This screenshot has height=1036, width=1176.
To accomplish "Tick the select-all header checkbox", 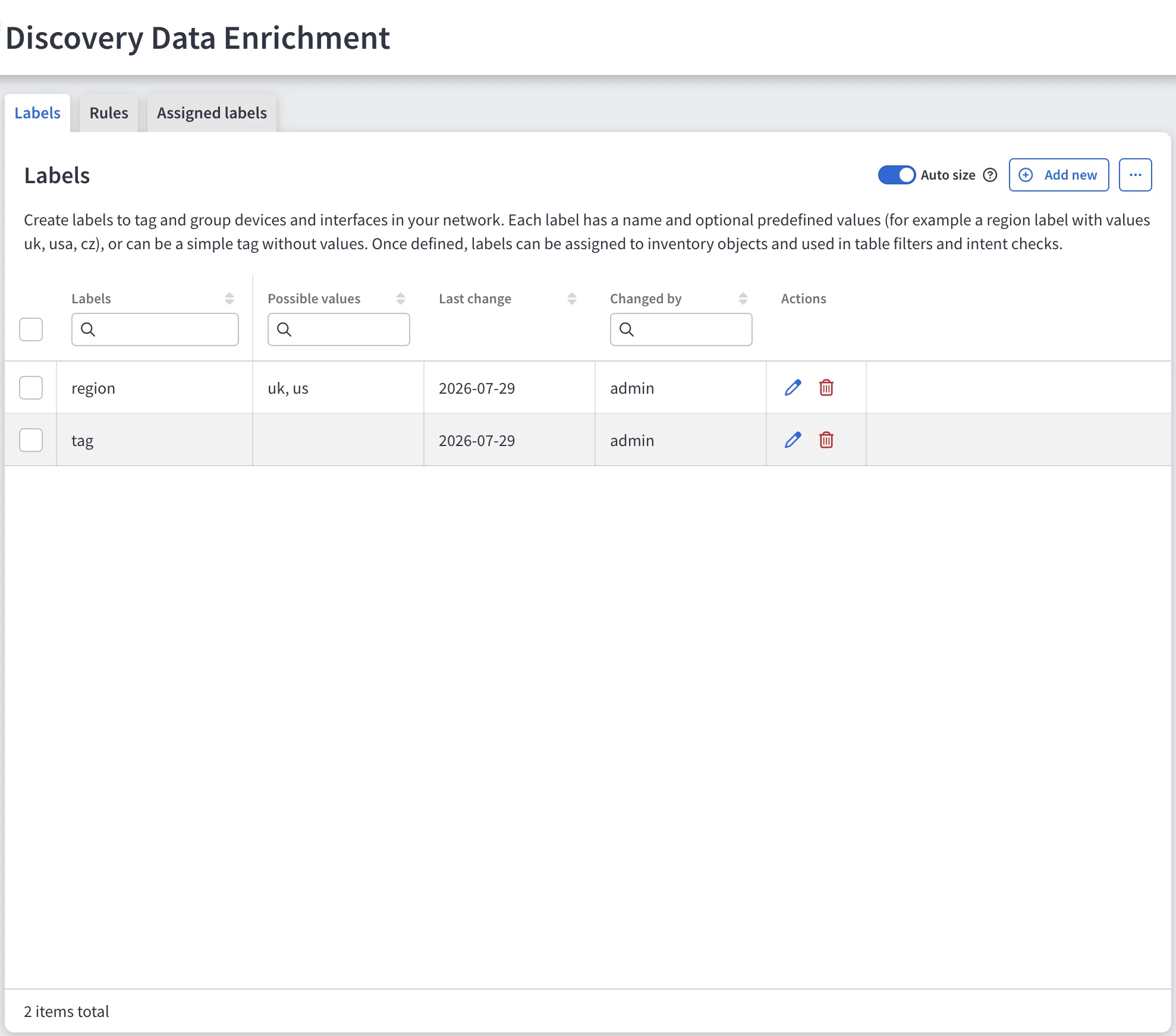I will pos(31,329).
